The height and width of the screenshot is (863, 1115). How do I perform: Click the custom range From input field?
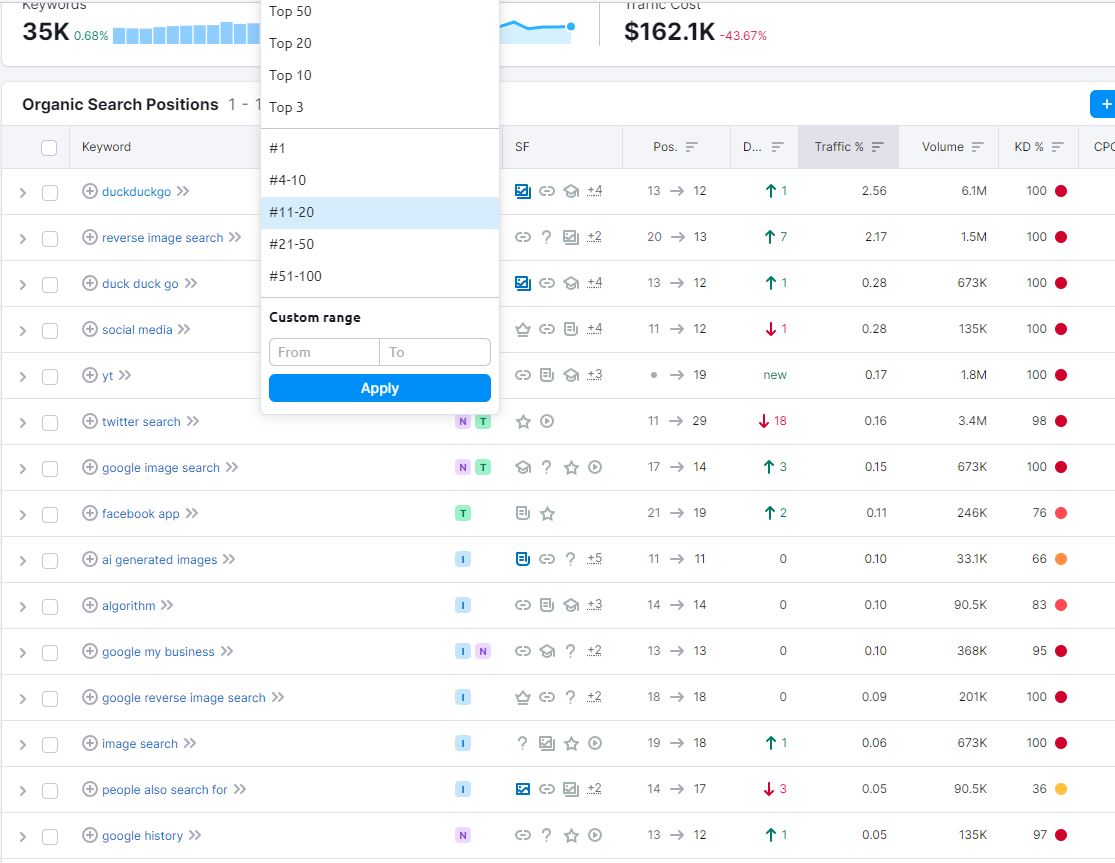324,352
